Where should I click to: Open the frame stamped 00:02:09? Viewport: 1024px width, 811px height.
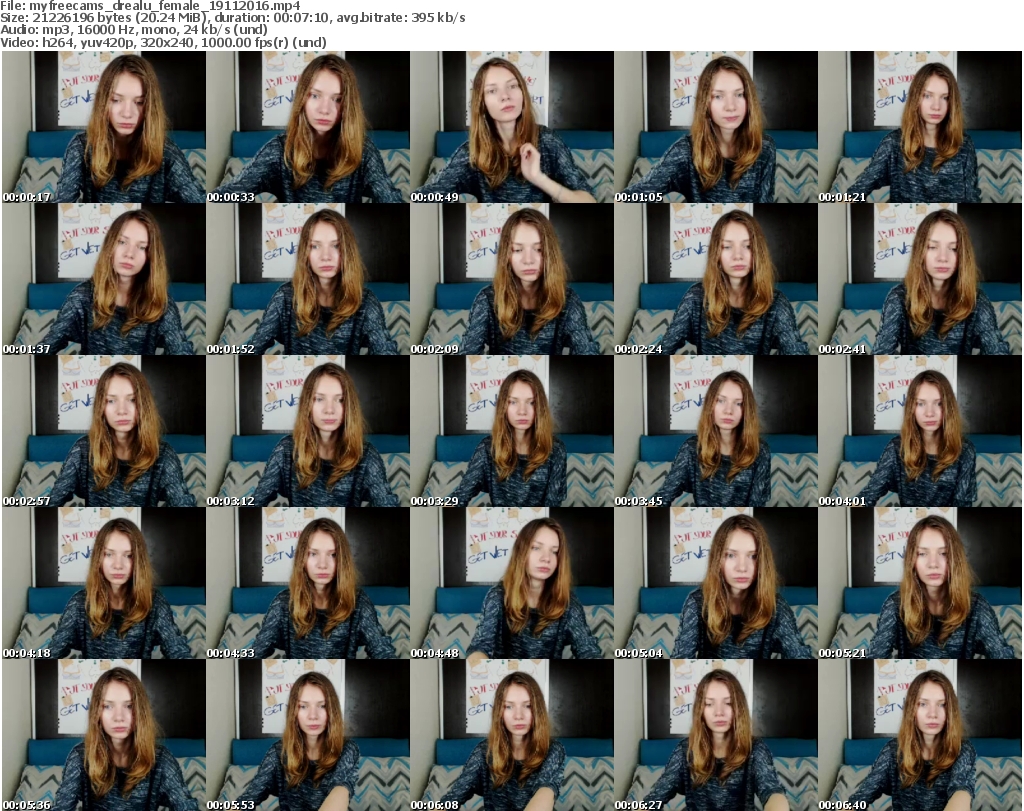(x=512, y=279)
